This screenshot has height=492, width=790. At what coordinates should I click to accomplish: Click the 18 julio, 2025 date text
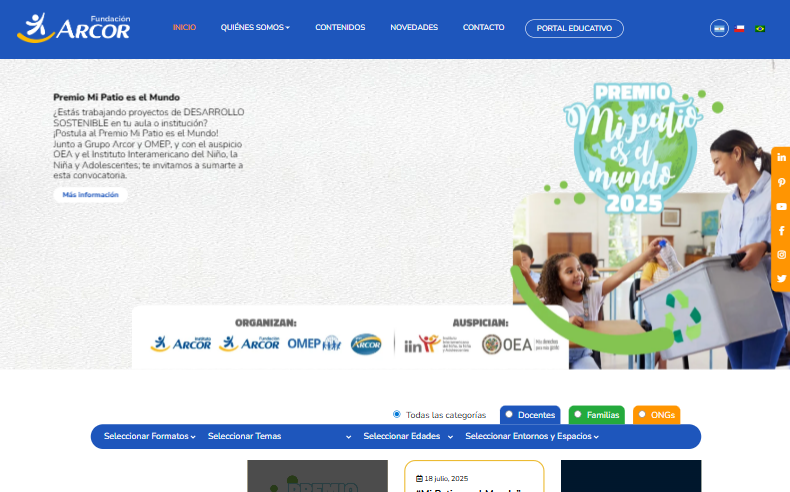pyautogui.click(x=446, y=478)
